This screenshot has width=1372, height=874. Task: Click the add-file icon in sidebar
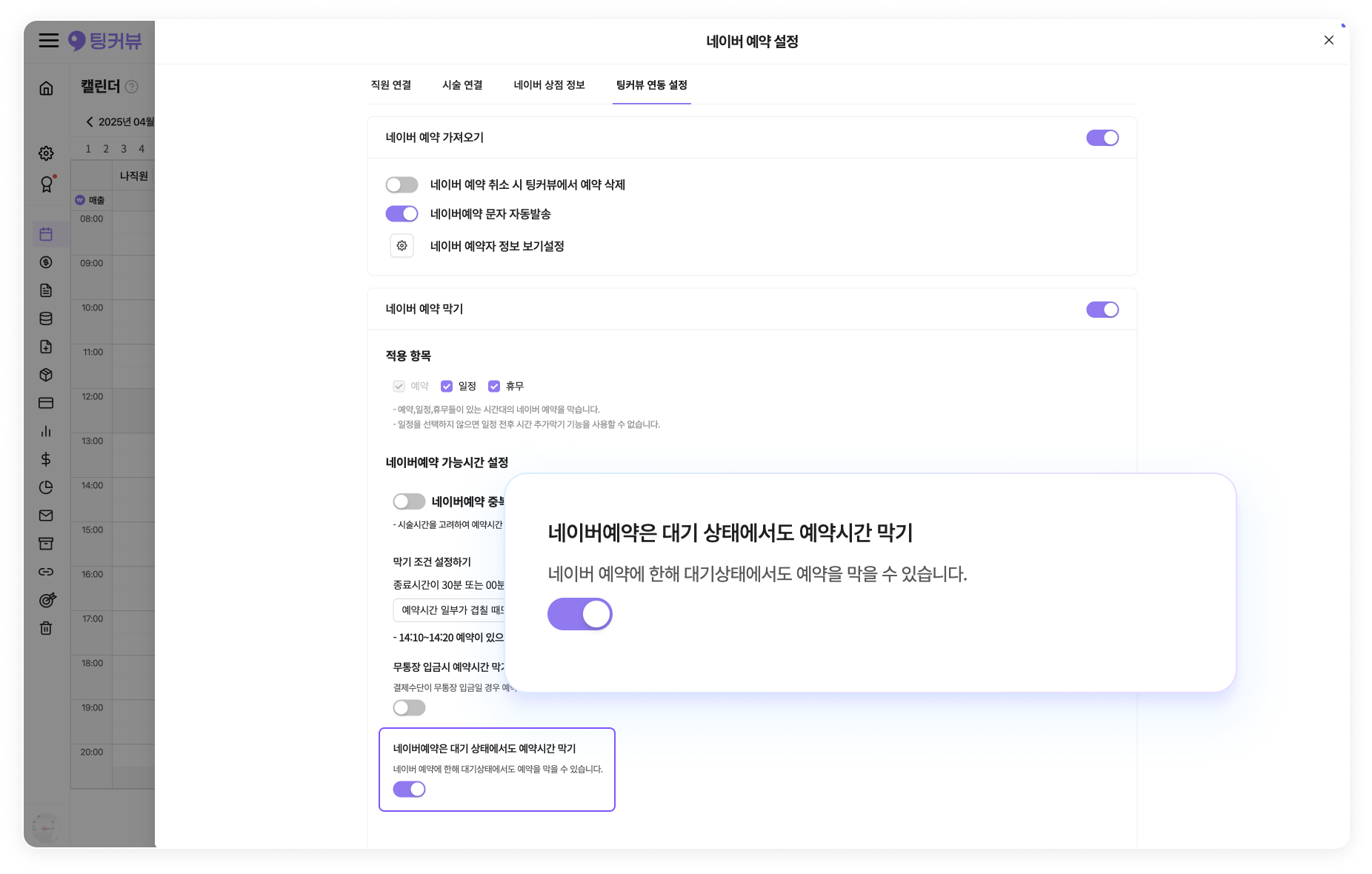click(x=46, y=347)
